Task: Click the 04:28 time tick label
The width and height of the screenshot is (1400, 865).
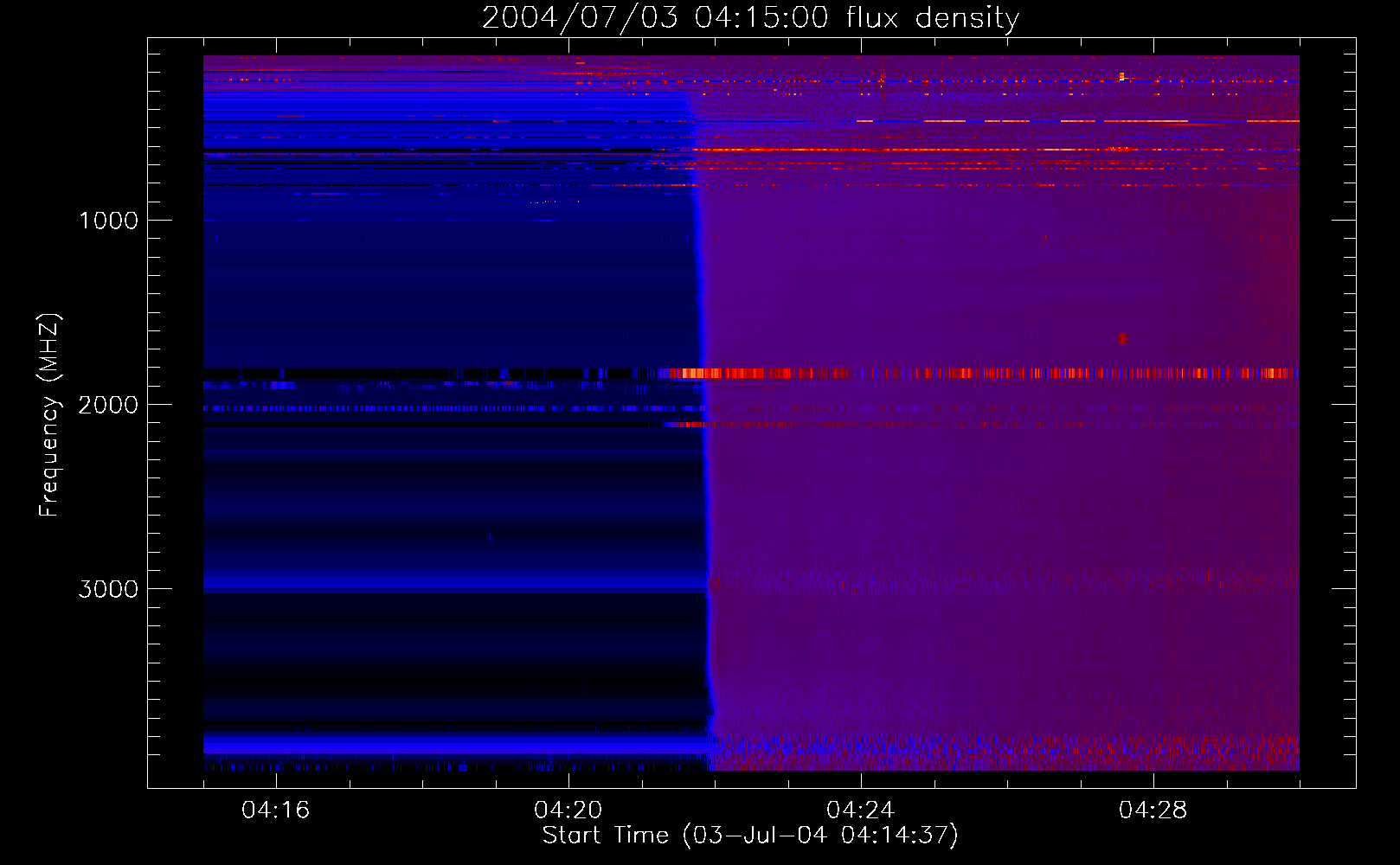Action: click(x=1153, y=810)
